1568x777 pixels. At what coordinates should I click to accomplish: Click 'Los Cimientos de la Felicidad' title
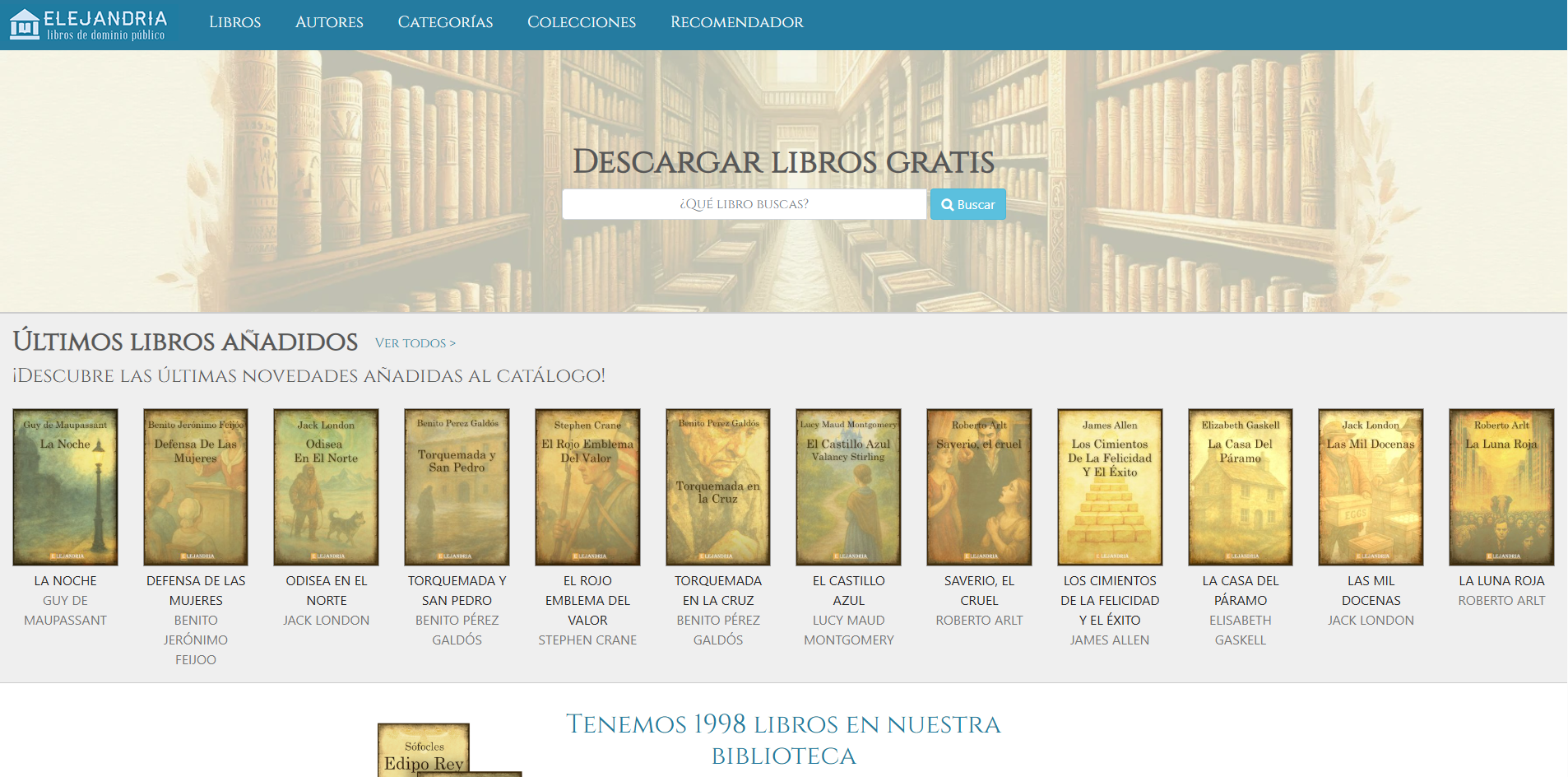pos(1110,601)
